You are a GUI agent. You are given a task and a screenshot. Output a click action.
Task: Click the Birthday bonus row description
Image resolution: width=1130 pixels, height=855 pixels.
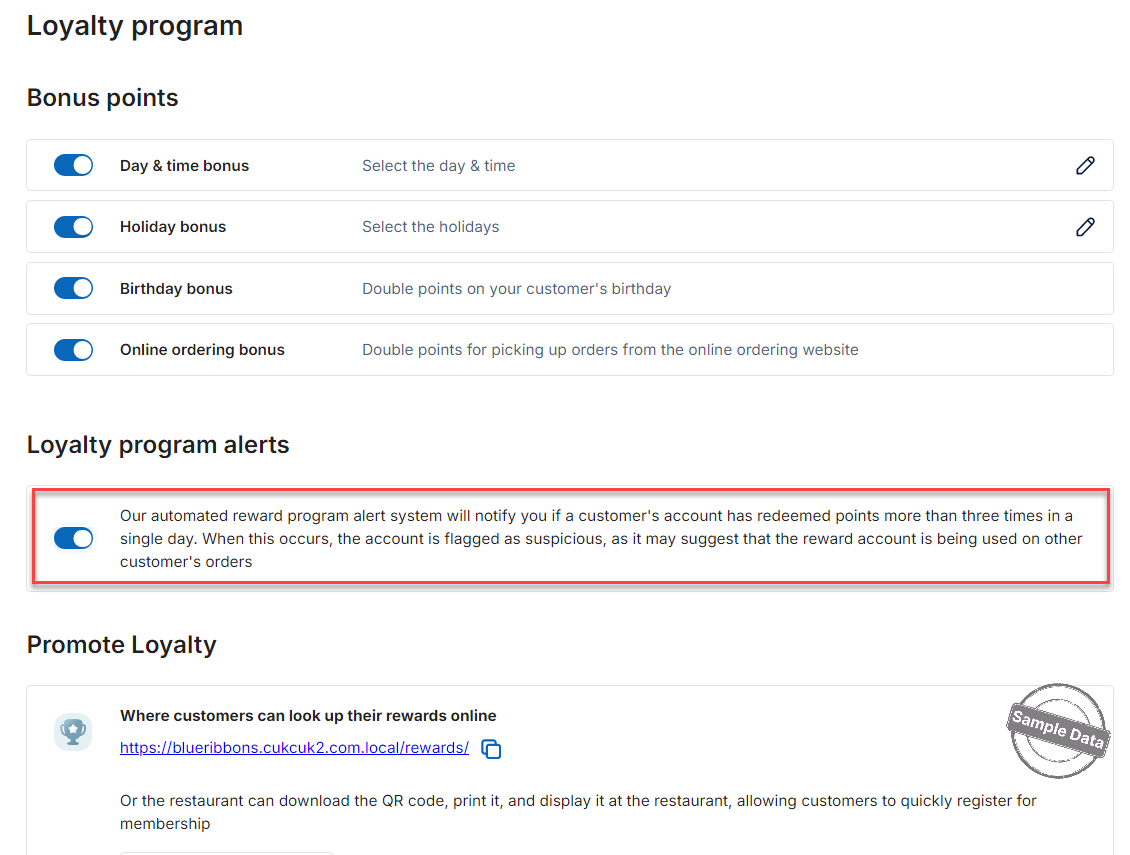point(516,288)
